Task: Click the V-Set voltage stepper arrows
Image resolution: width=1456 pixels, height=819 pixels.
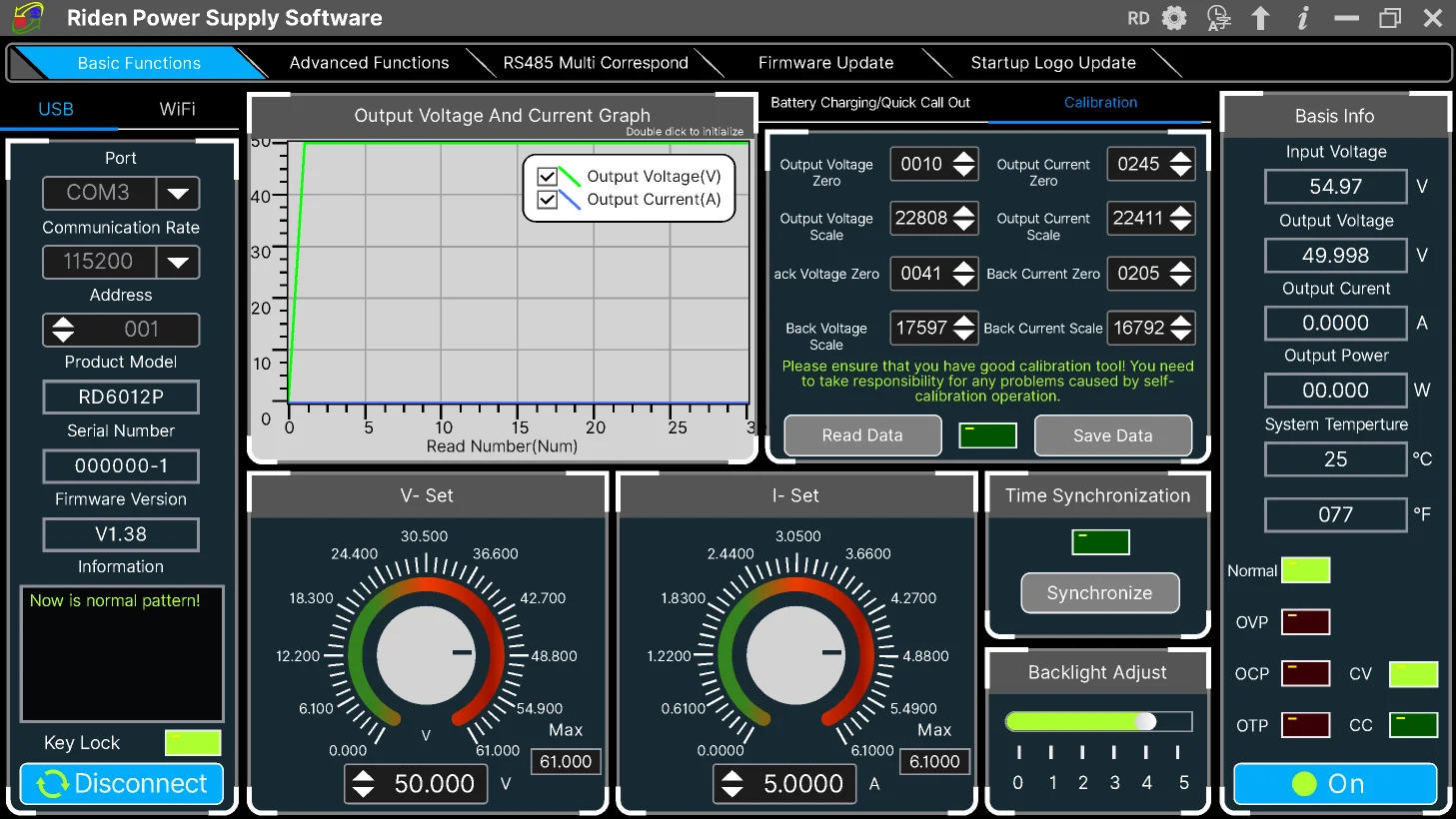Action: point(364,784)
